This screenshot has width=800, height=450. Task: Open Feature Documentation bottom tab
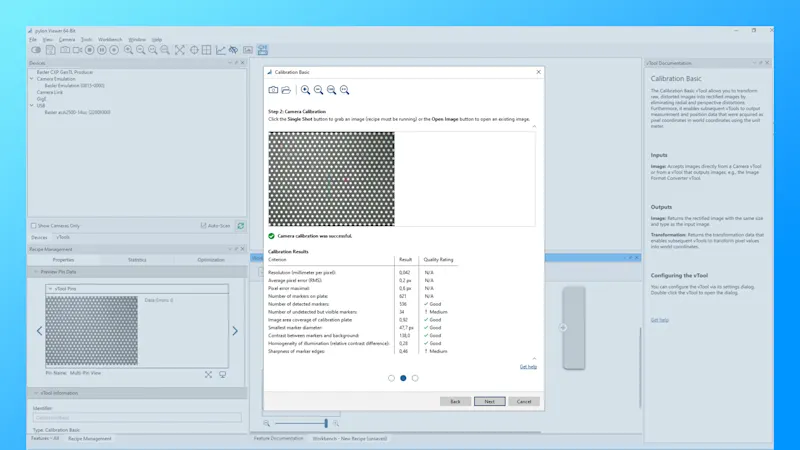tap(279, 438)
